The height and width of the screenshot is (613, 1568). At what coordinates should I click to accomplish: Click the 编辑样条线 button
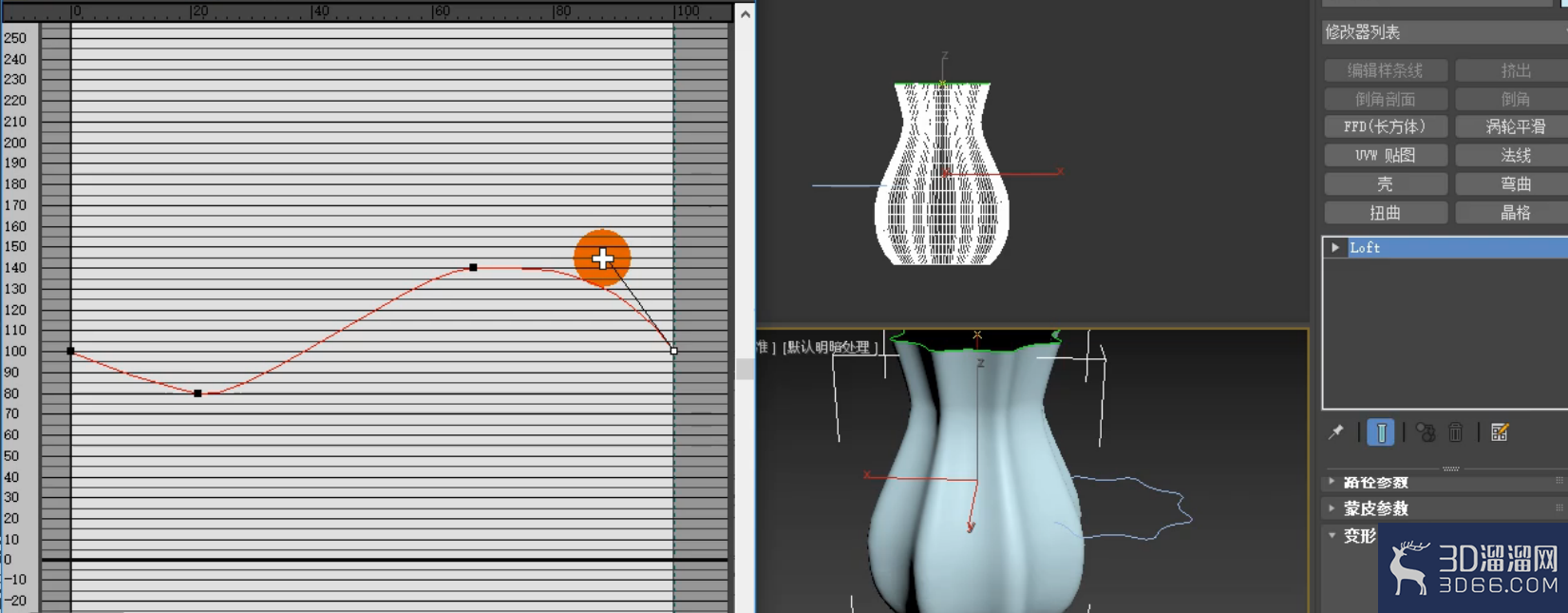click(x=1386, y=70)
